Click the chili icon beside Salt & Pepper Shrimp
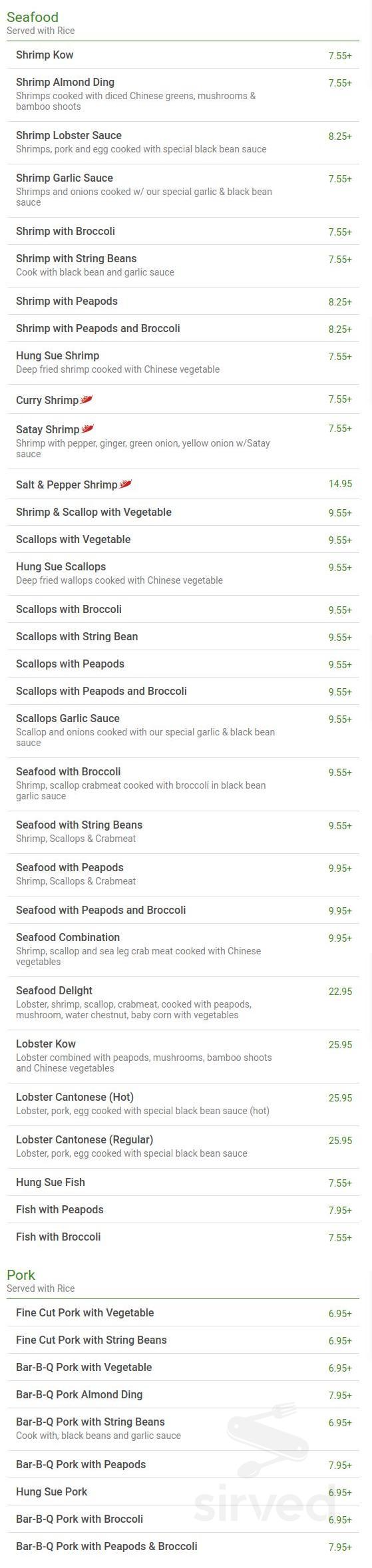The width and height of the screenshot is (372, 1568). [x=125, y=484]
